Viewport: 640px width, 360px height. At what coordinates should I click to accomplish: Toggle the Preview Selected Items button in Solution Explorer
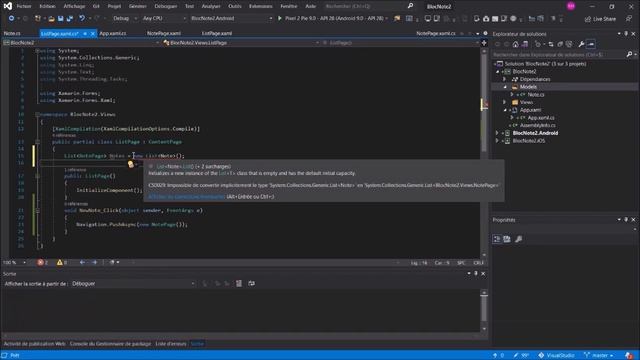pos(591,44)
